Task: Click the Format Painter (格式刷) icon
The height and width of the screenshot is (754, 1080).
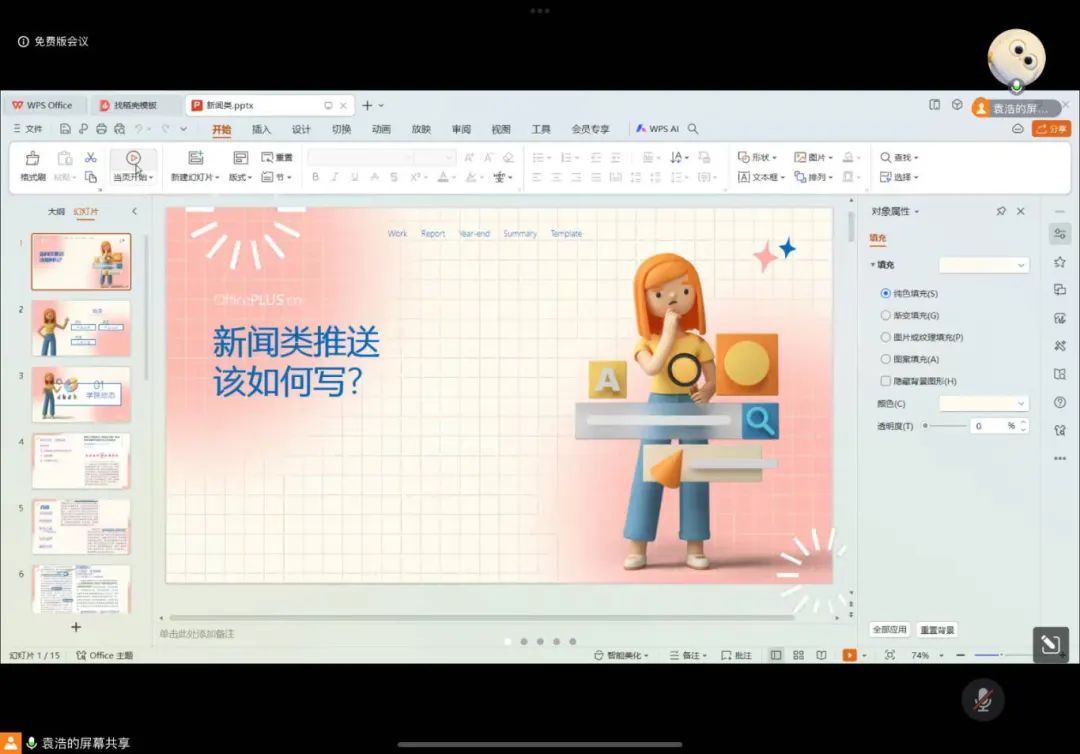Action: pyautogui.click(x=33, y=159)
